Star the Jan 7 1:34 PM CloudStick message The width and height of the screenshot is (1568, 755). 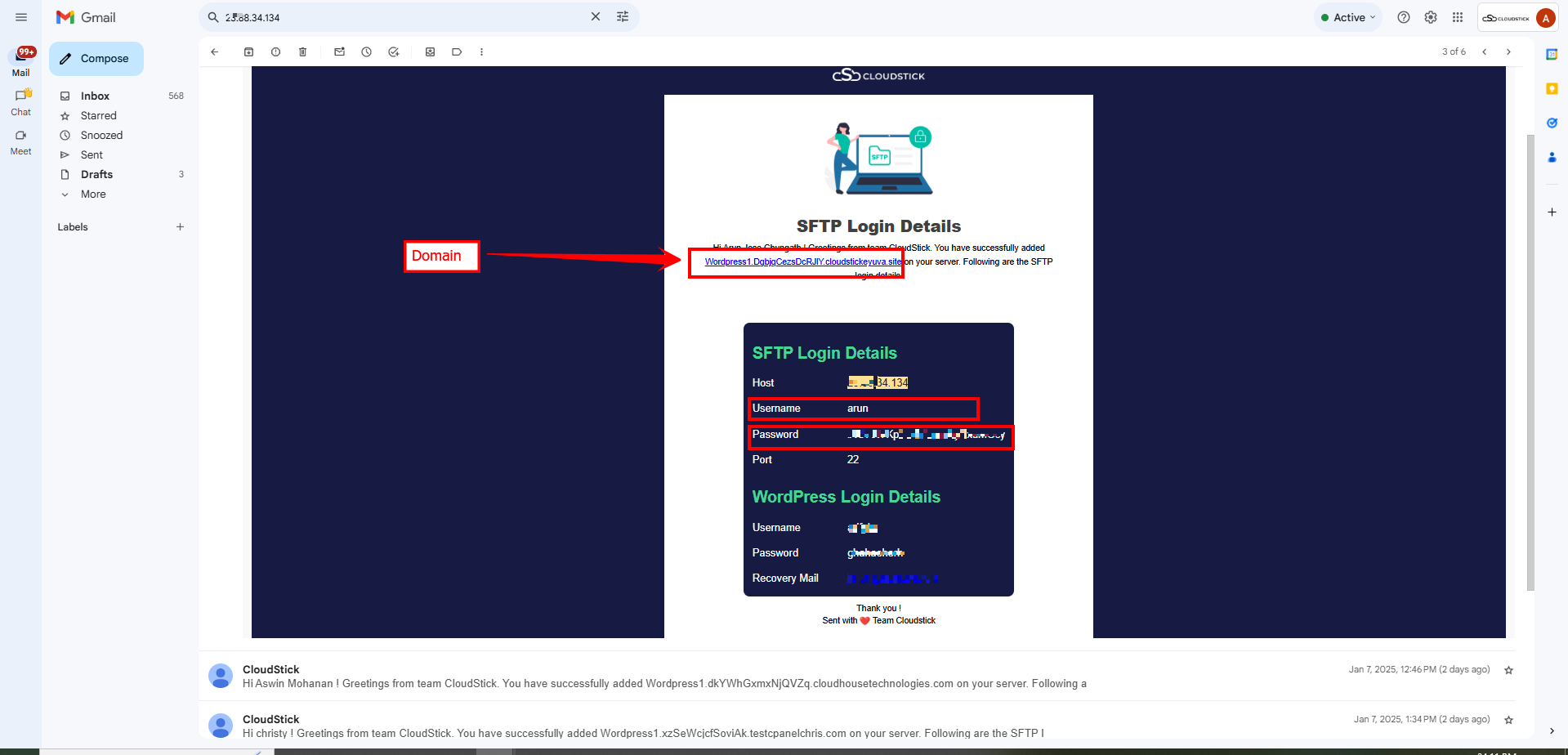click(x=1508, y=720)
